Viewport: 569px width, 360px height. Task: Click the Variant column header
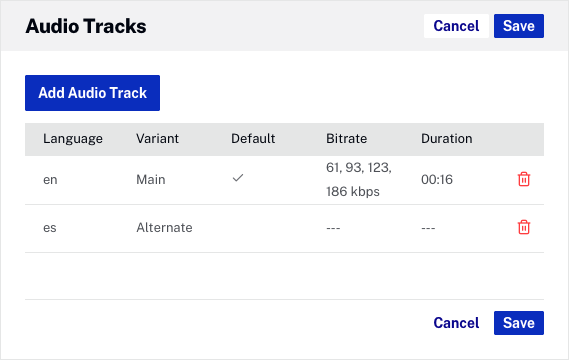pos(157,139)
